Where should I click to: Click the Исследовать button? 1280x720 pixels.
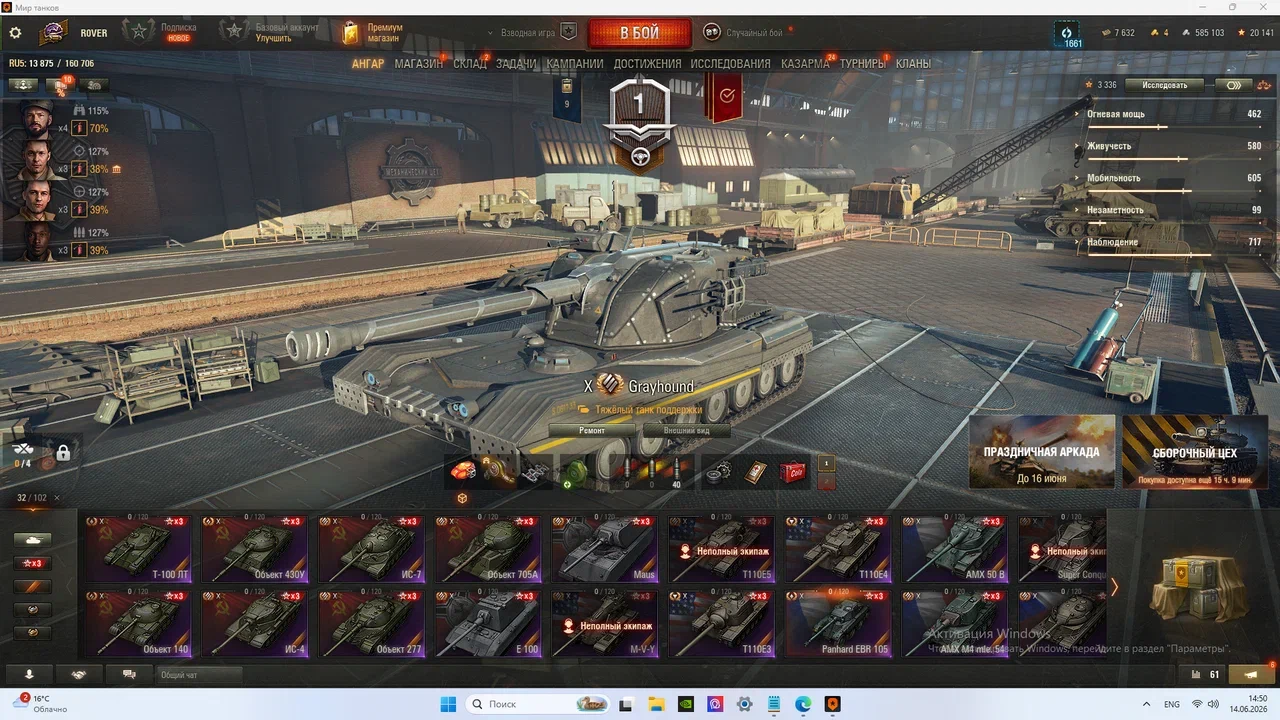tap(1165, 85)
